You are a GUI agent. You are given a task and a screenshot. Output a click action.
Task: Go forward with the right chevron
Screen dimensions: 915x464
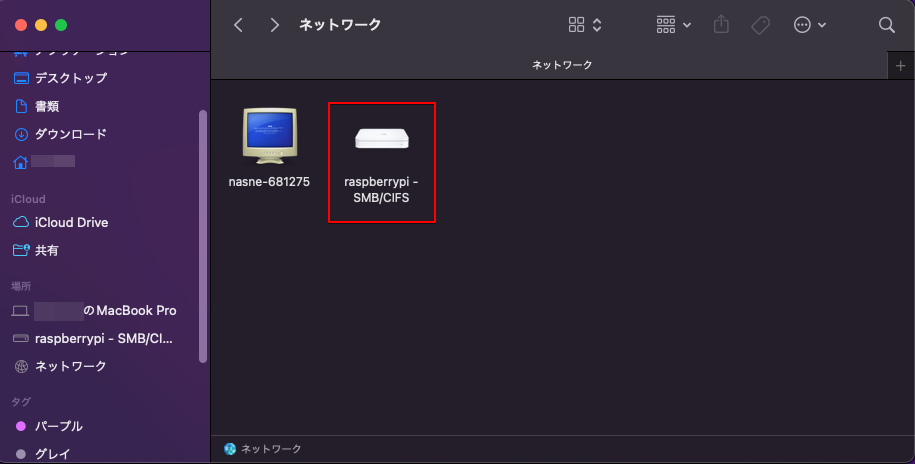[274, 25]
